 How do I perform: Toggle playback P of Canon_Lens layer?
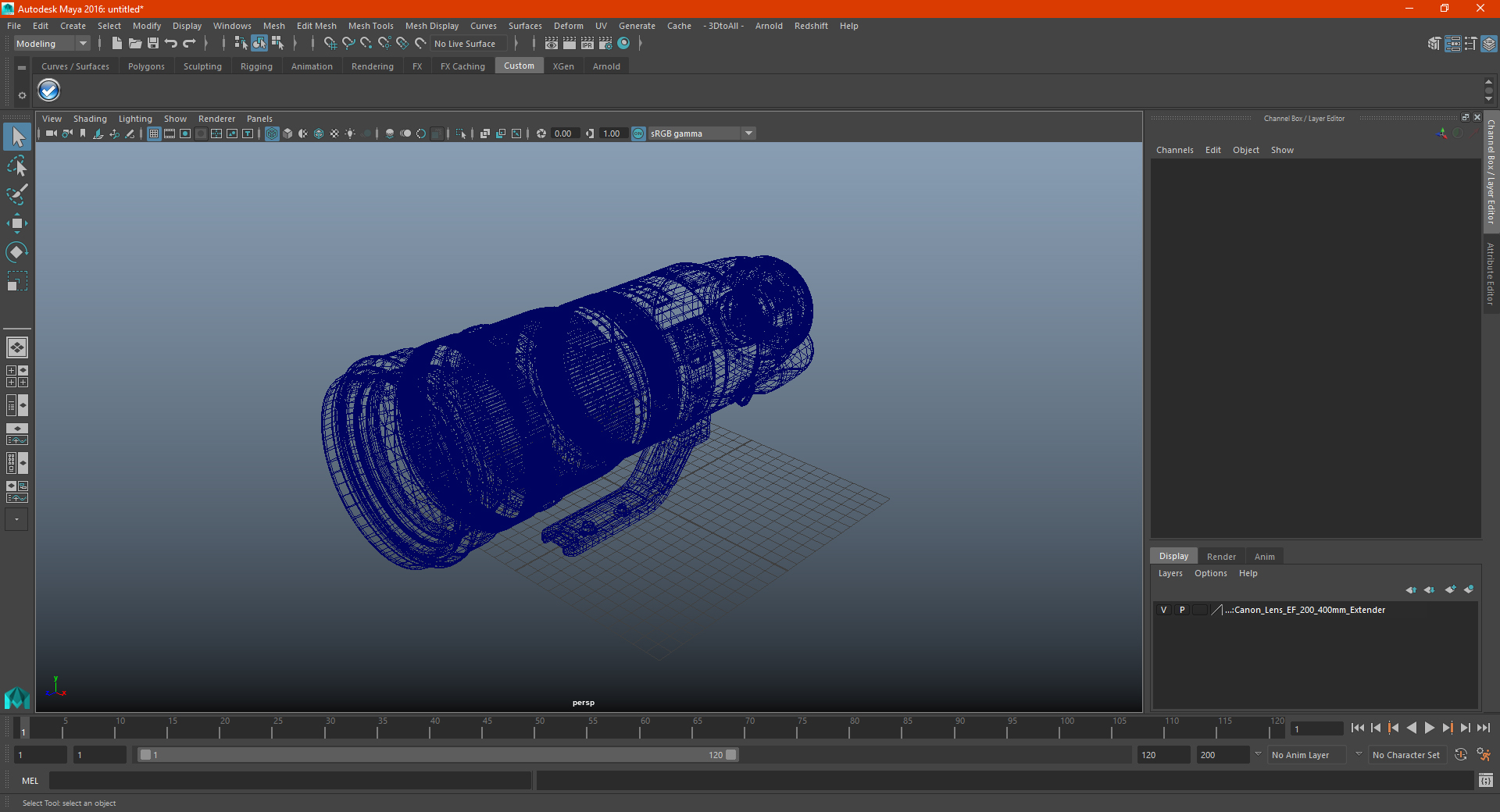point(1182,610)
